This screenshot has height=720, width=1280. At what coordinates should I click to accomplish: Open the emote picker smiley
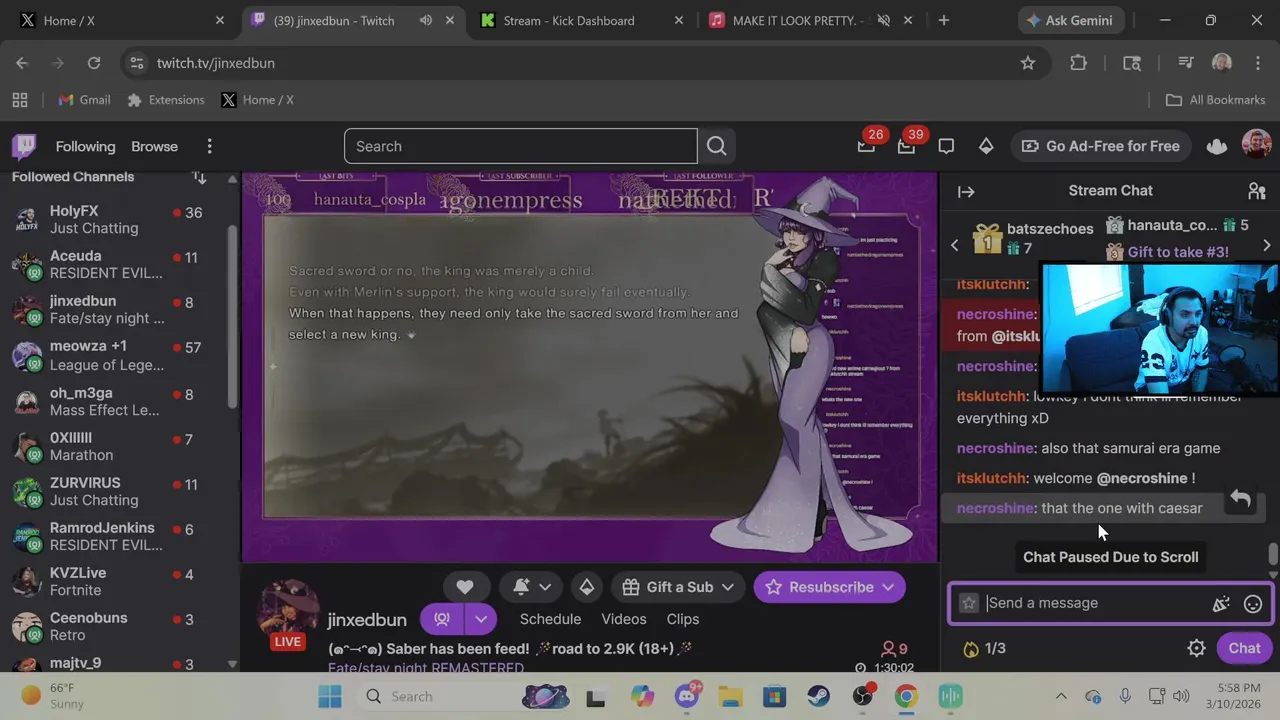1253,603
